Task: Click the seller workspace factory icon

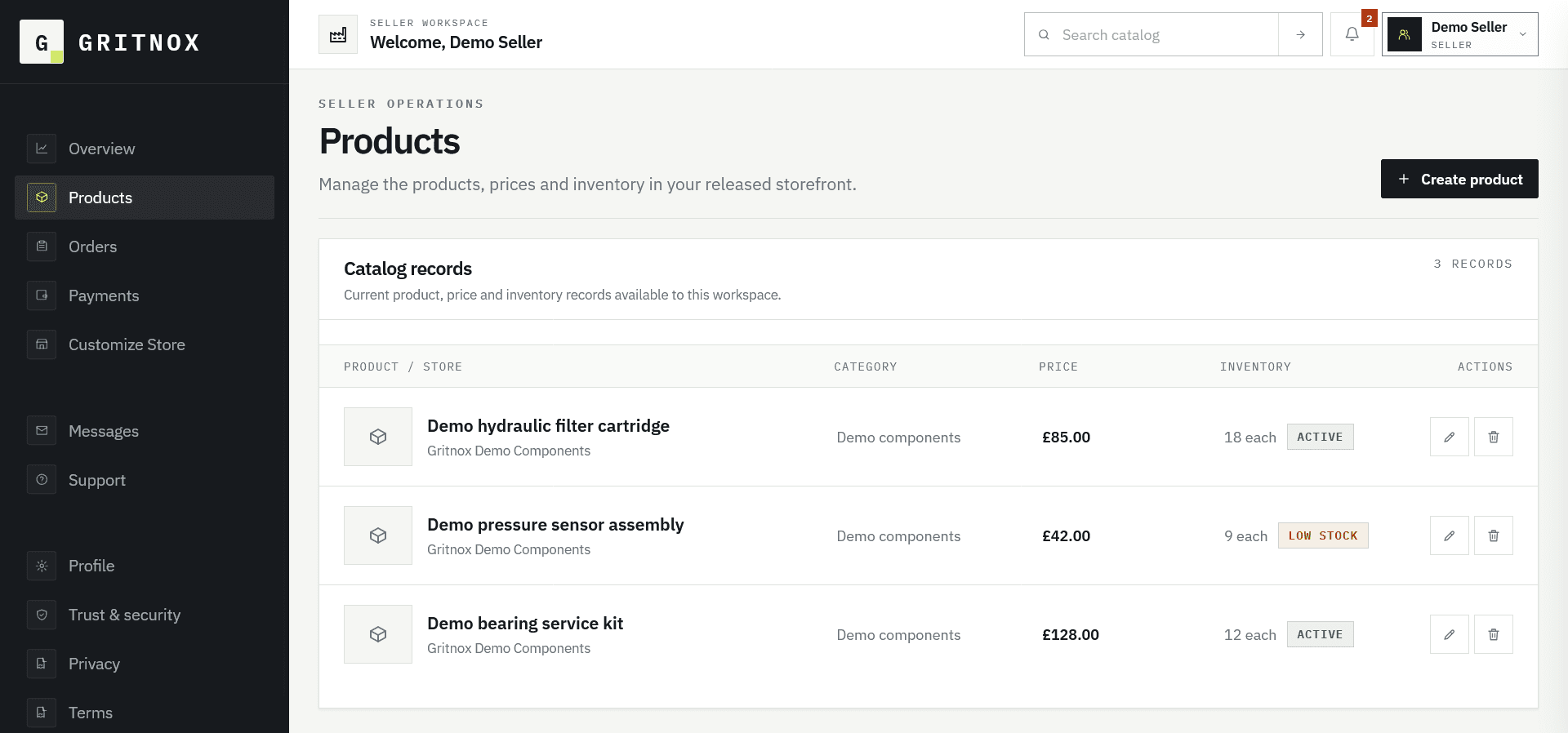Action: tap(338, 34)
